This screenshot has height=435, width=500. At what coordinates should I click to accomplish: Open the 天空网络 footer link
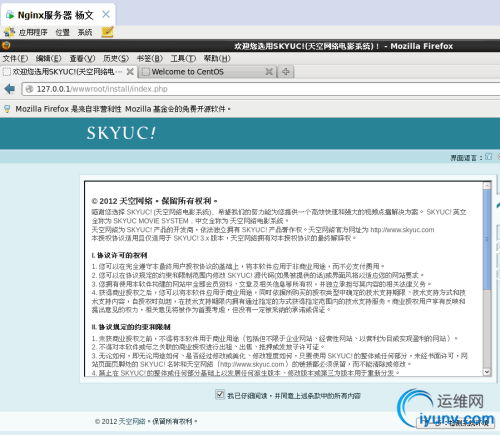click(132, 421)
